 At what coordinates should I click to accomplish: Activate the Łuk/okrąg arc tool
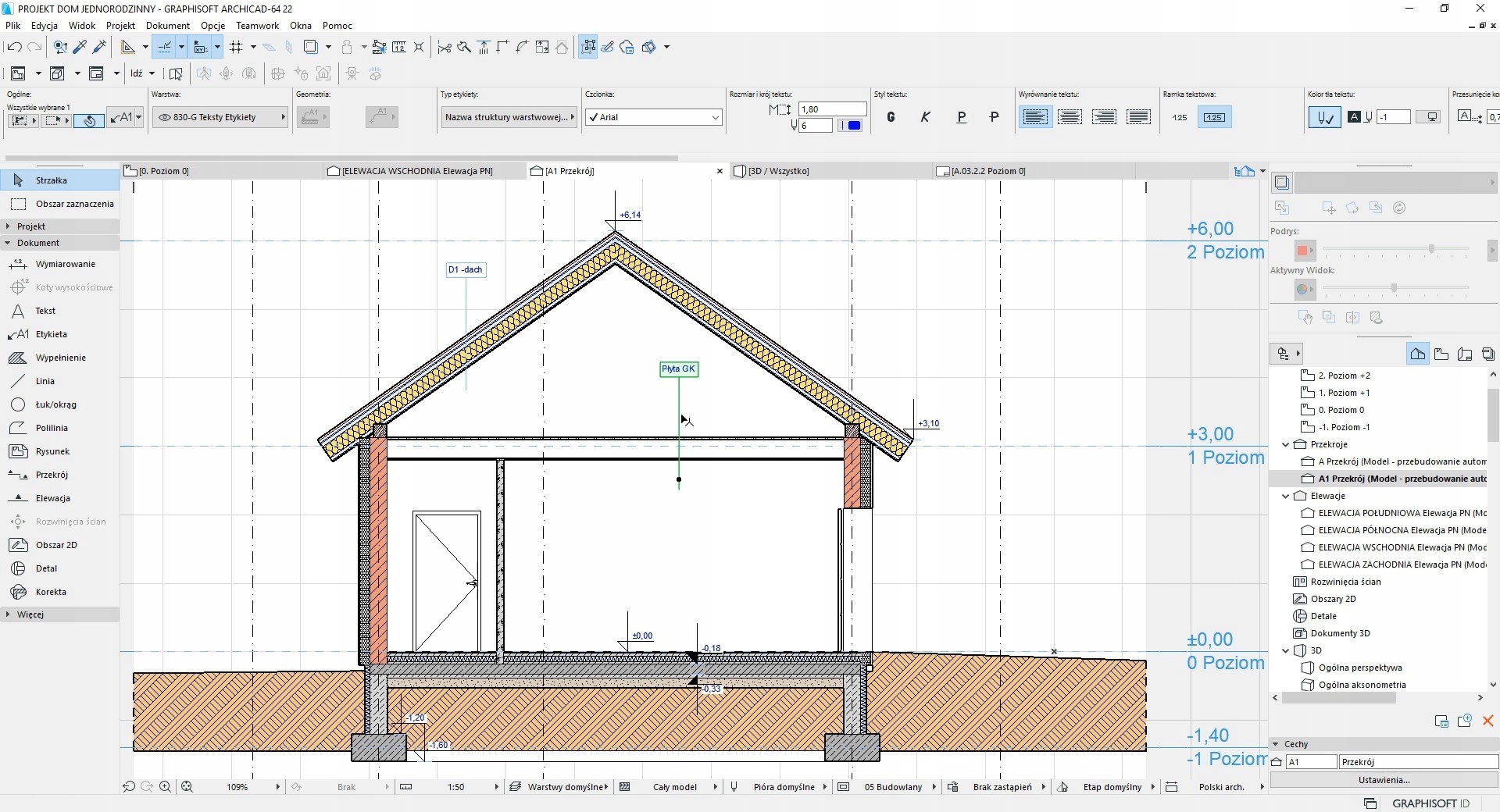(x=55, y=404)
